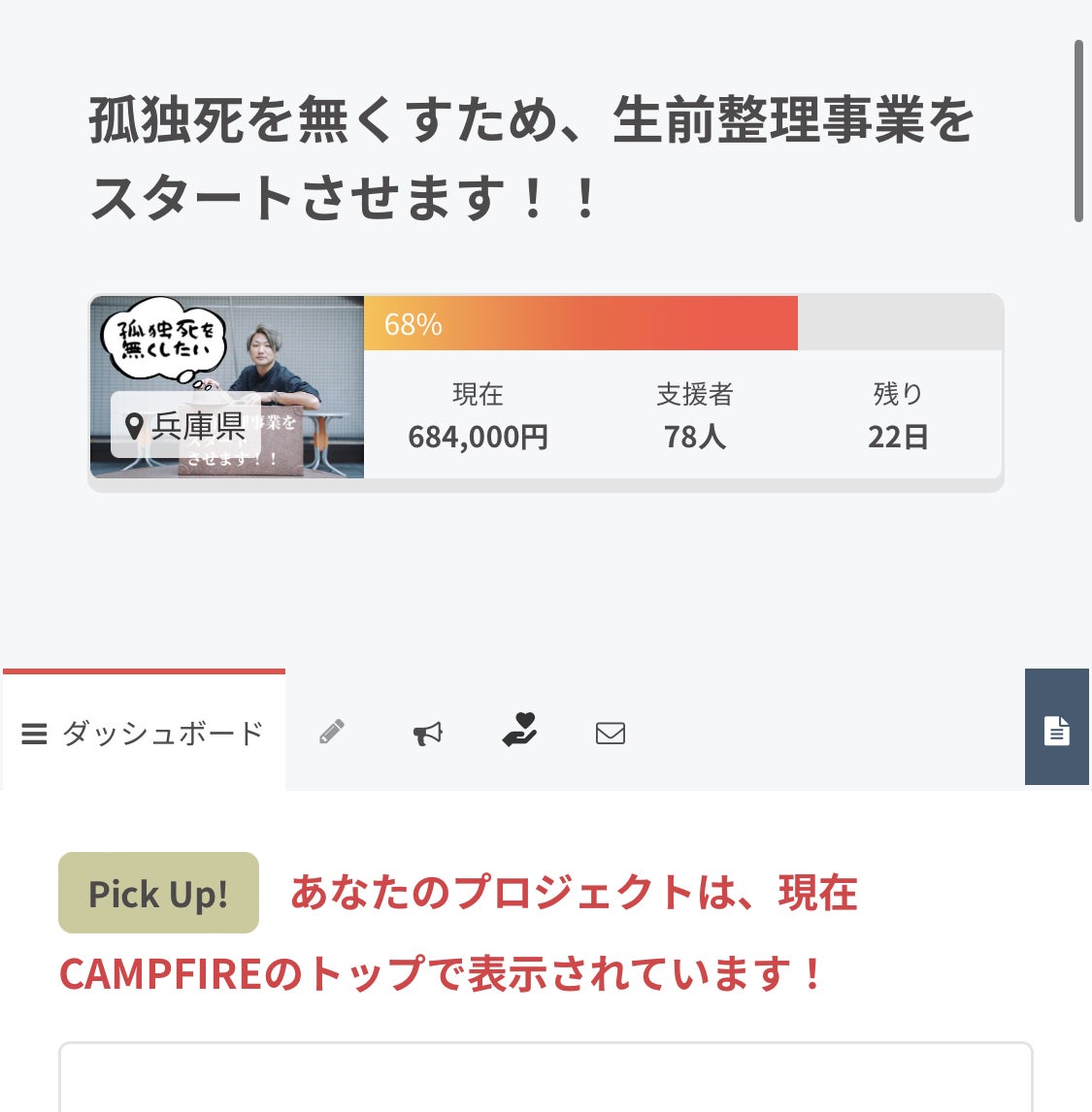Open the hand-holding-heart supporters tab
The height and width of the screenshot is (1112, 1092).
click(520, 731)
